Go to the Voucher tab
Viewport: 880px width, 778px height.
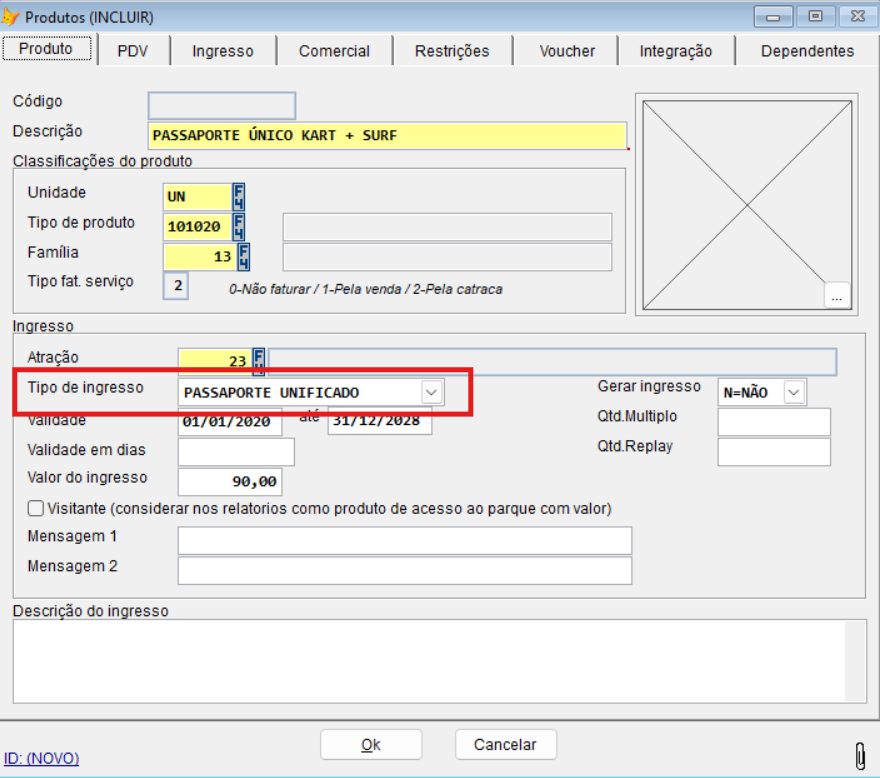pos(567,51)
